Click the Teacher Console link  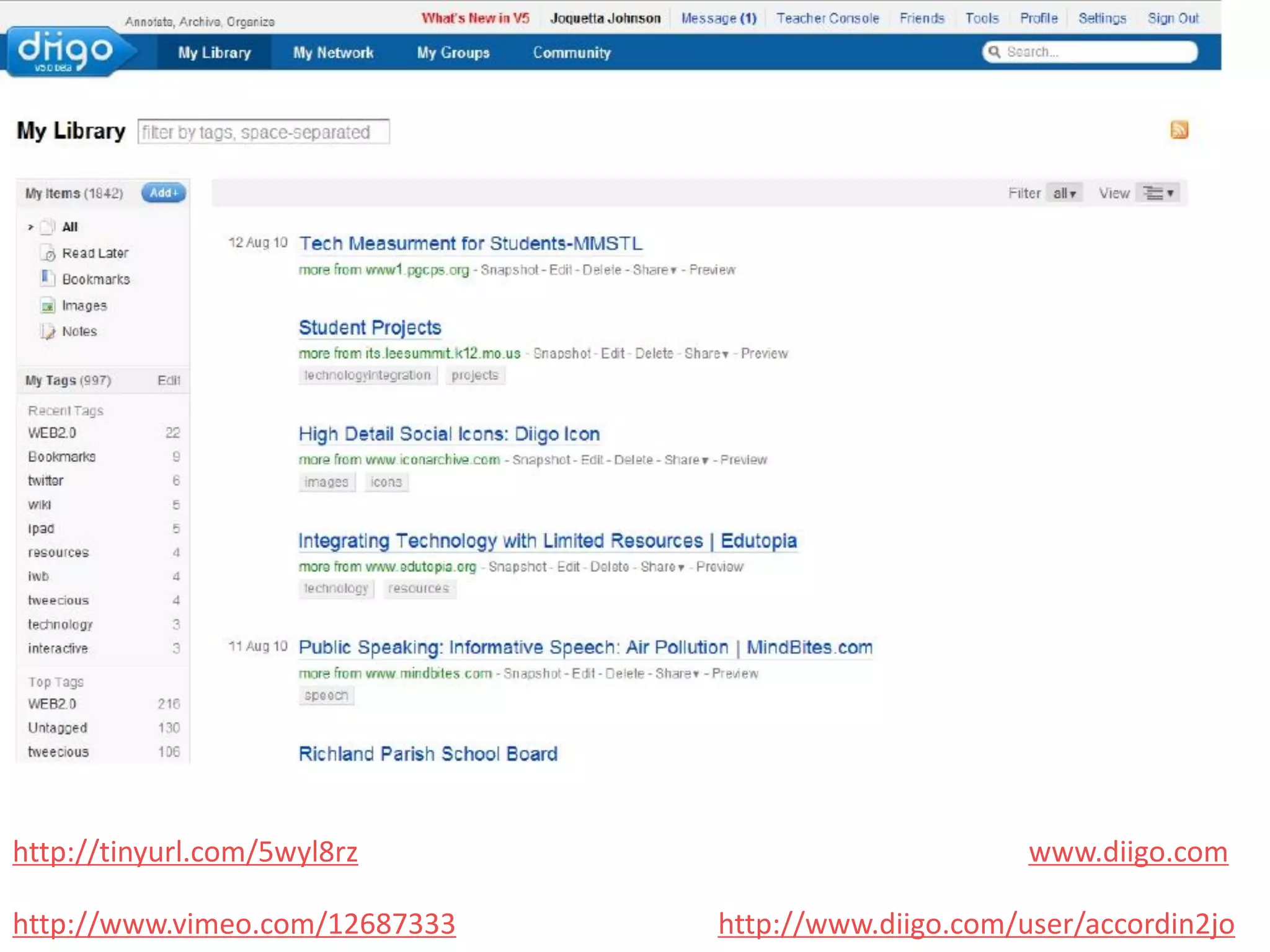827,18
